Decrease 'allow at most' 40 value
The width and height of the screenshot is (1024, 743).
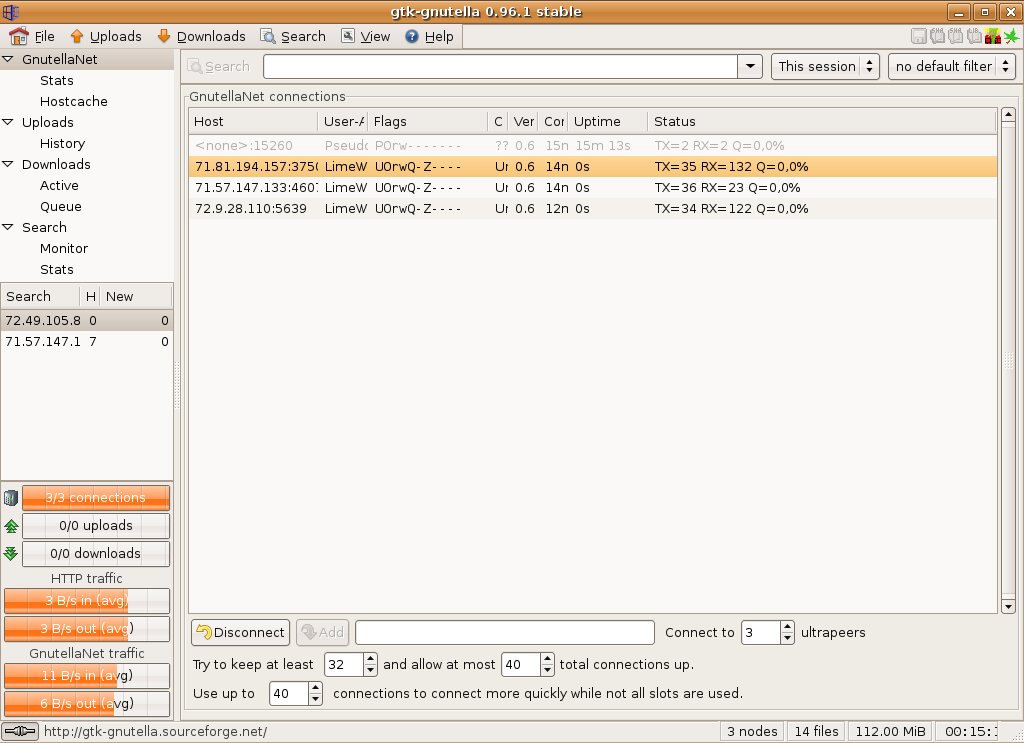(547, 671)
